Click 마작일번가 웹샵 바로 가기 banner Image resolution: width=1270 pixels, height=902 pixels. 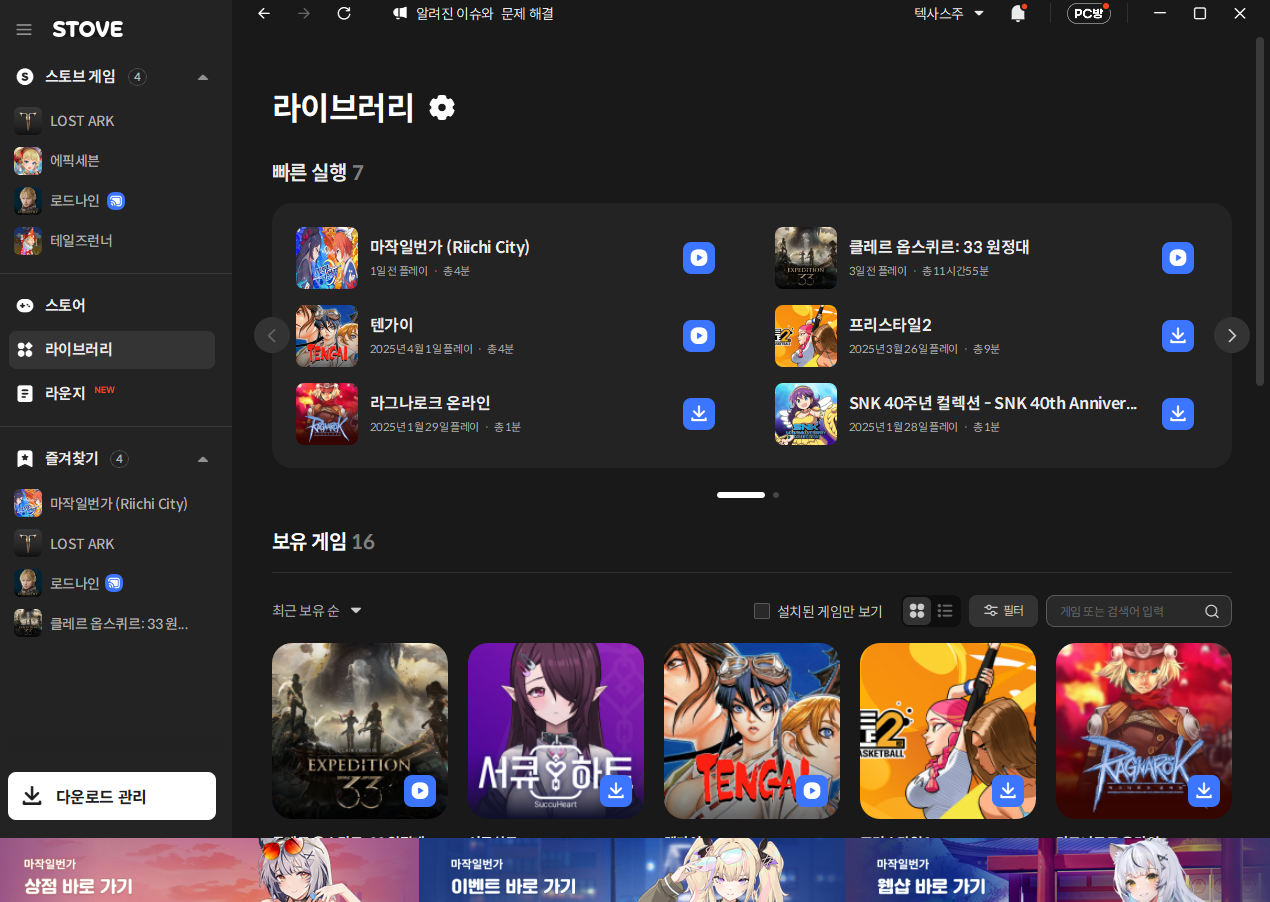[1057, 870]
